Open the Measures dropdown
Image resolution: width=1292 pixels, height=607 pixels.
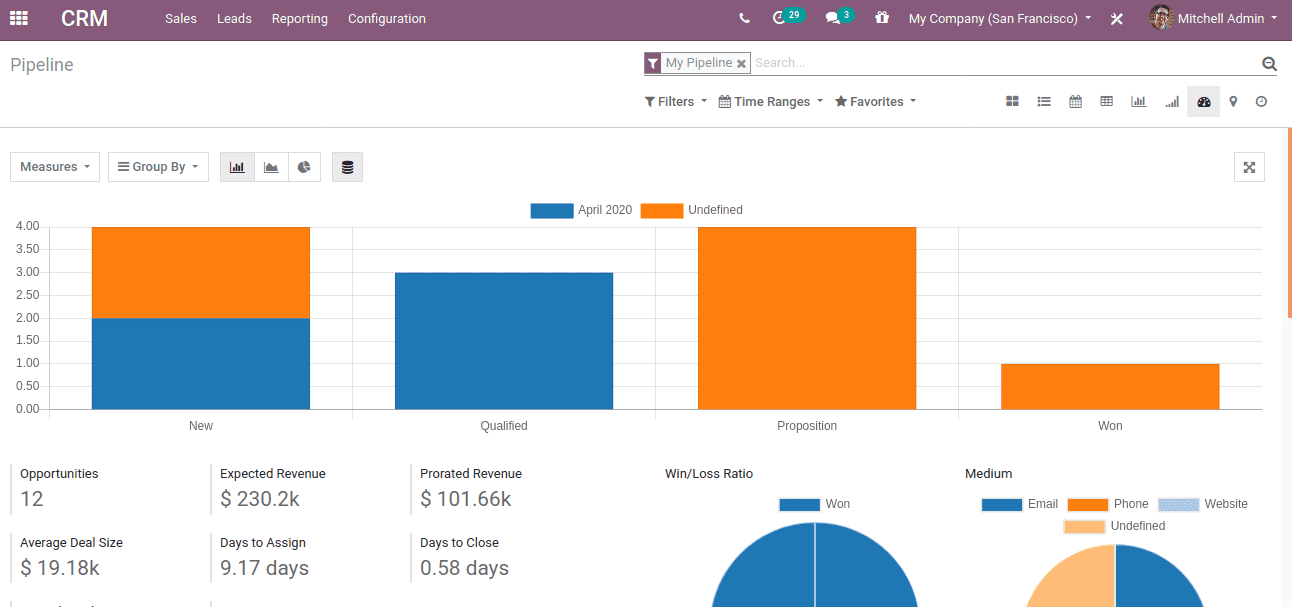[55, 167]
